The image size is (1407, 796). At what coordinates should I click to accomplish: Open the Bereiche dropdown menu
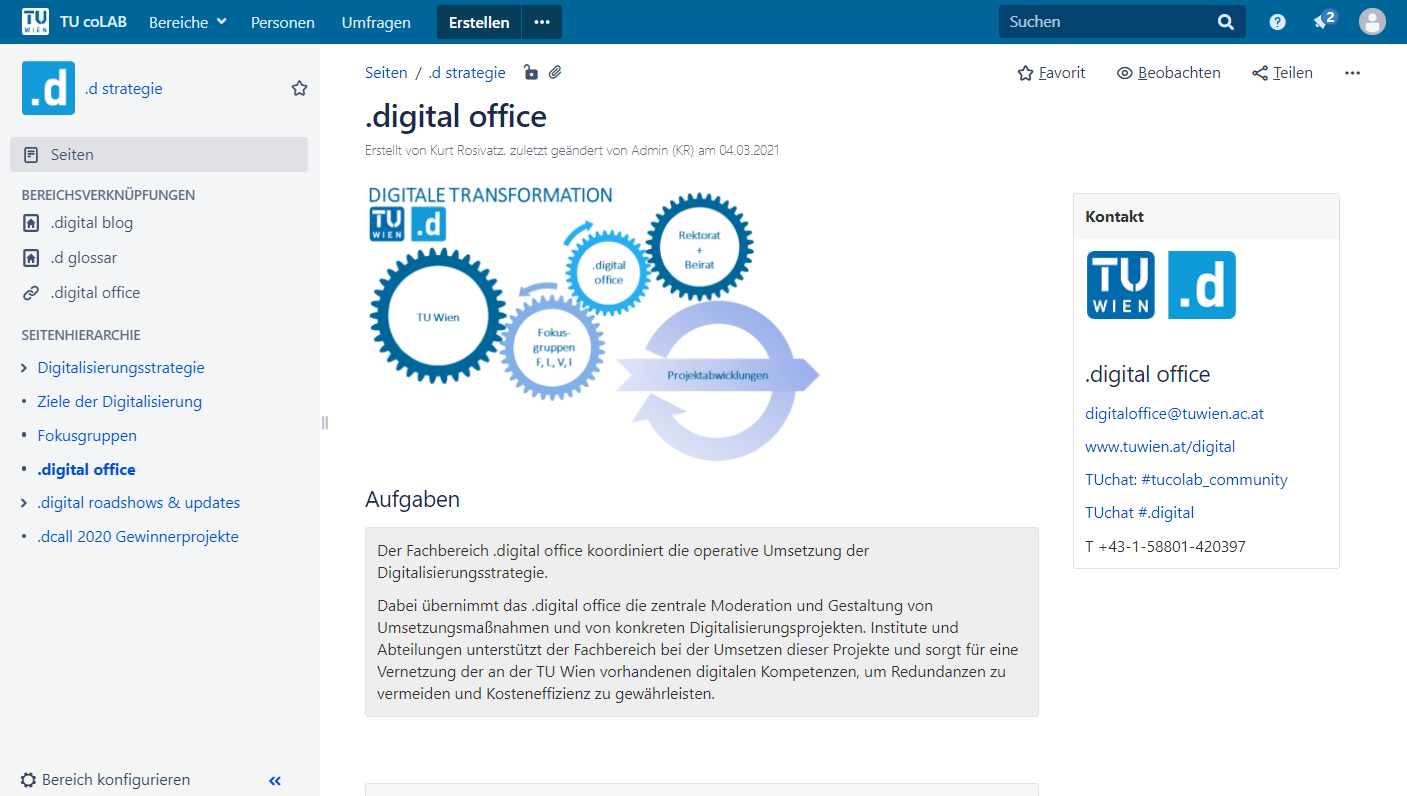pyautogui.click(x=188, y=22)
